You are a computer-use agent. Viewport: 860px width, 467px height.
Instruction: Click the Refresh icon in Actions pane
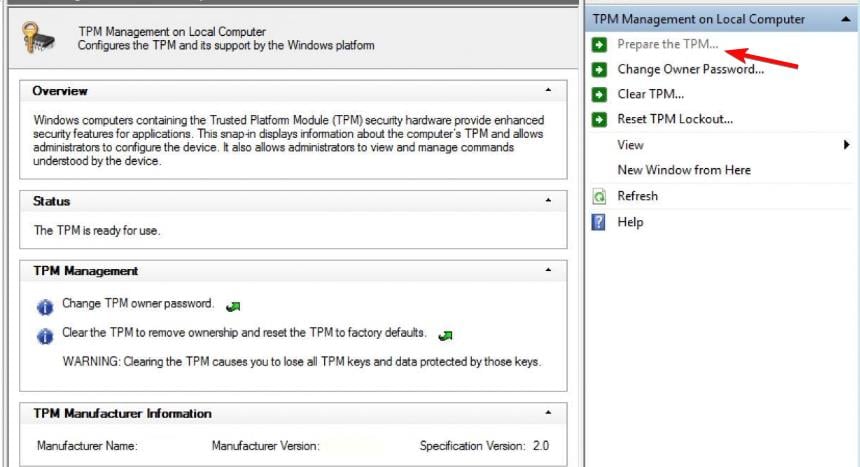(x=599, y=196)
